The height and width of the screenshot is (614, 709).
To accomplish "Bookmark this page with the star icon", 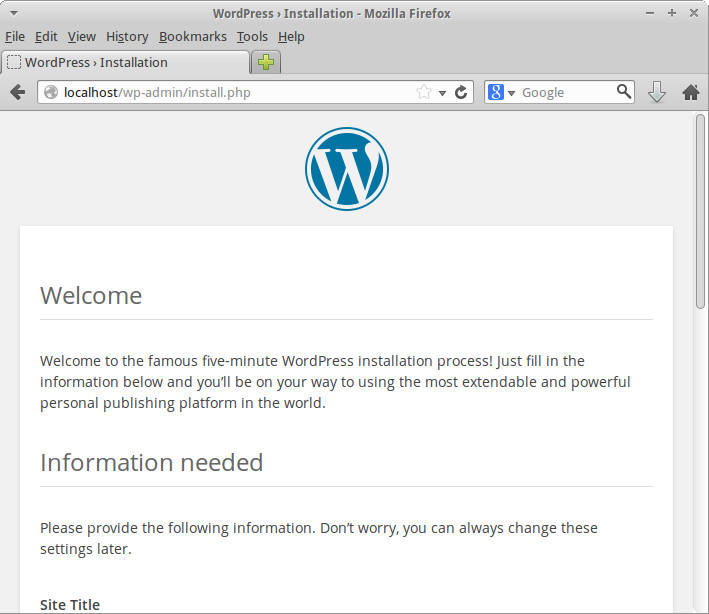I will point(424,92).
